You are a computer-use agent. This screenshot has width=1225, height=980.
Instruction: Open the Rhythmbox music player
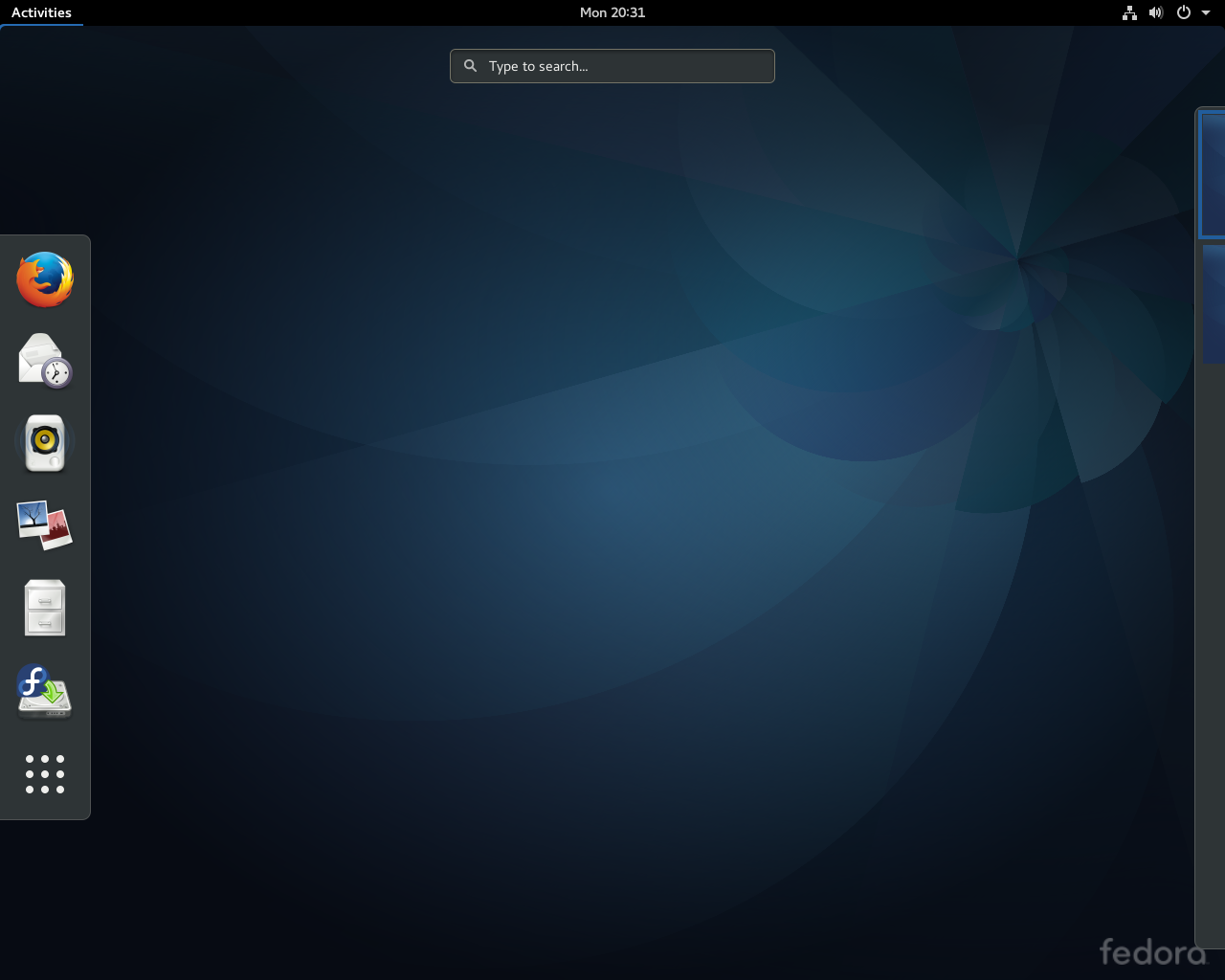pyautogui.click(x=44, y=443)
